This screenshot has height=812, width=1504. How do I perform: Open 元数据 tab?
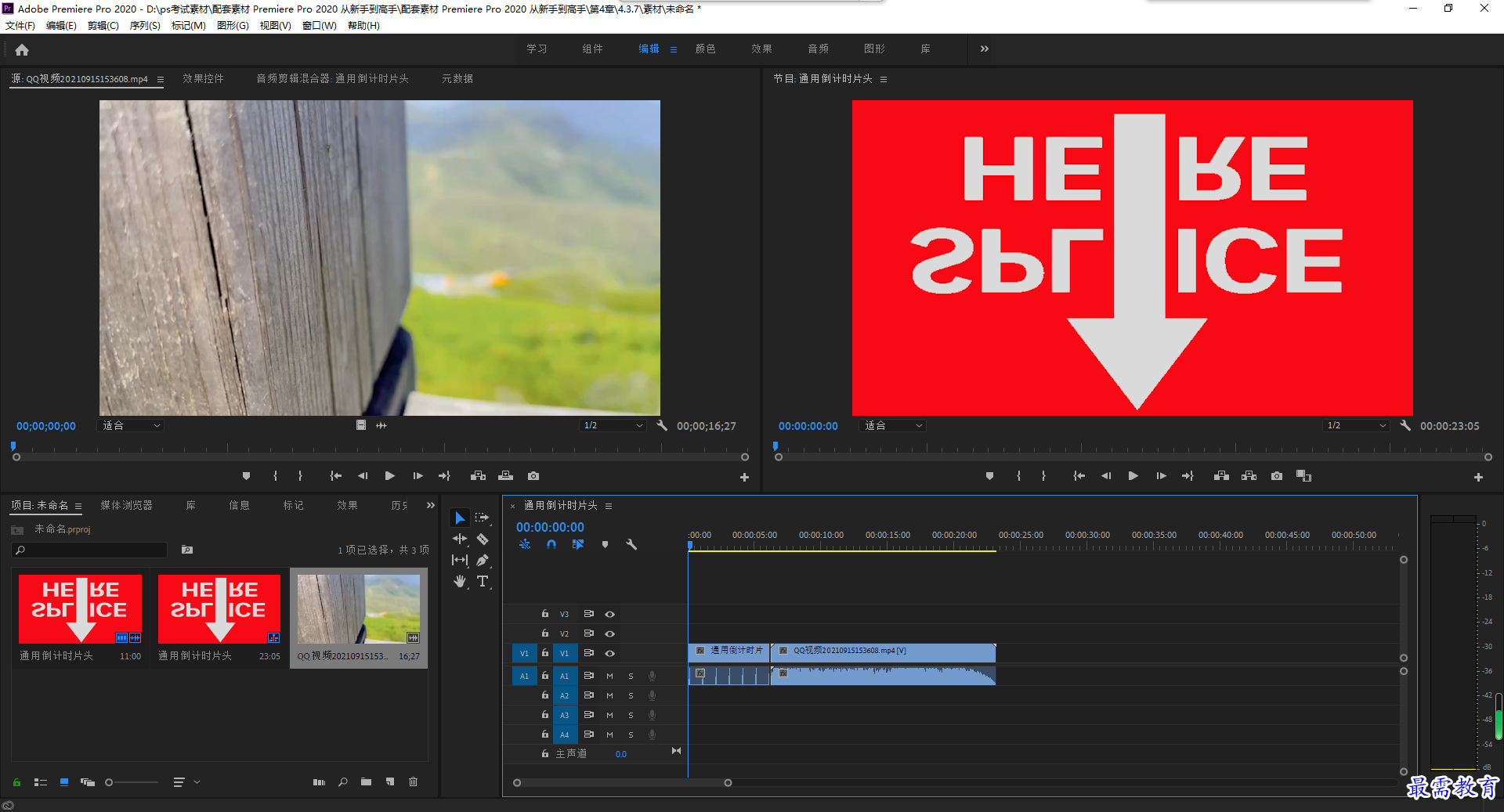coord(457,78)
